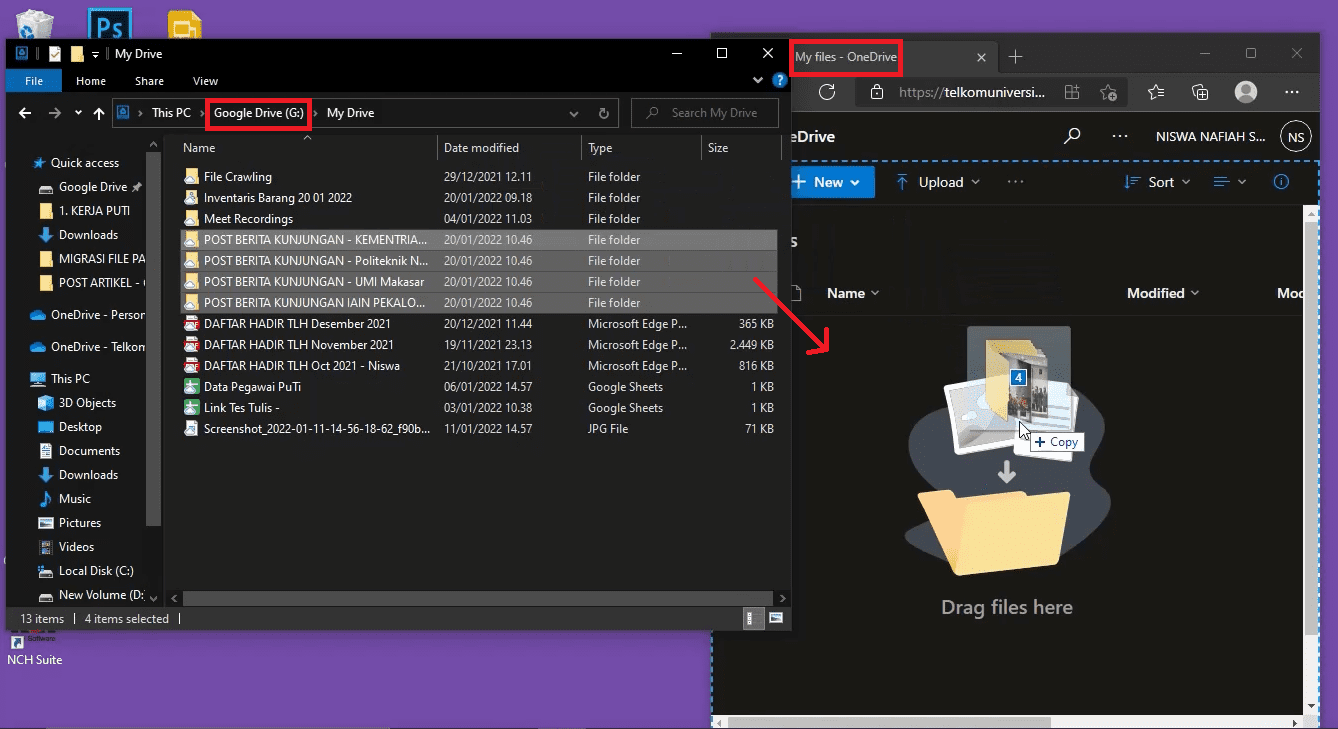Switch Explorer to large thumbnails view icon
This screenshot has width=1338, height=729.
click(x=776, y=619)
